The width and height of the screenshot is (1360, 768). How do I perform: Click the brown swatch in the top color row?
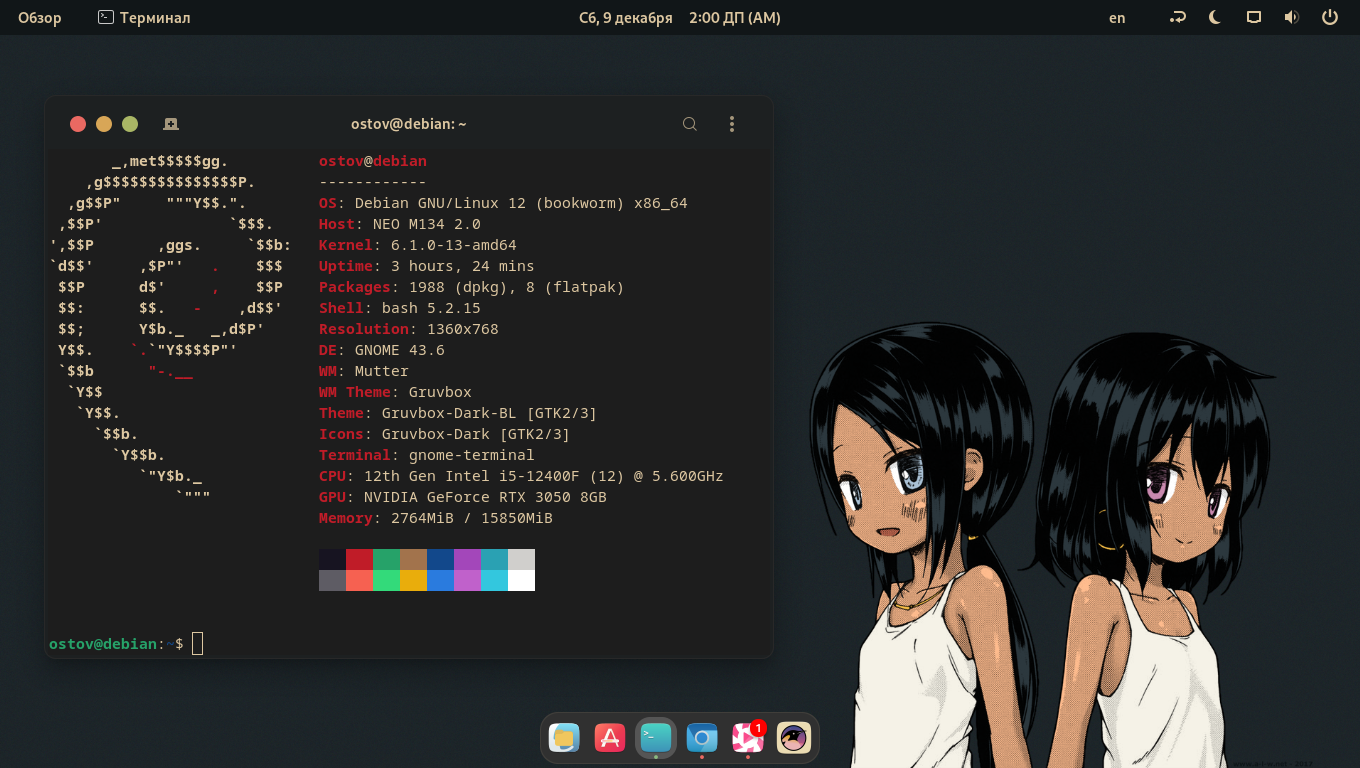[413, 559]
